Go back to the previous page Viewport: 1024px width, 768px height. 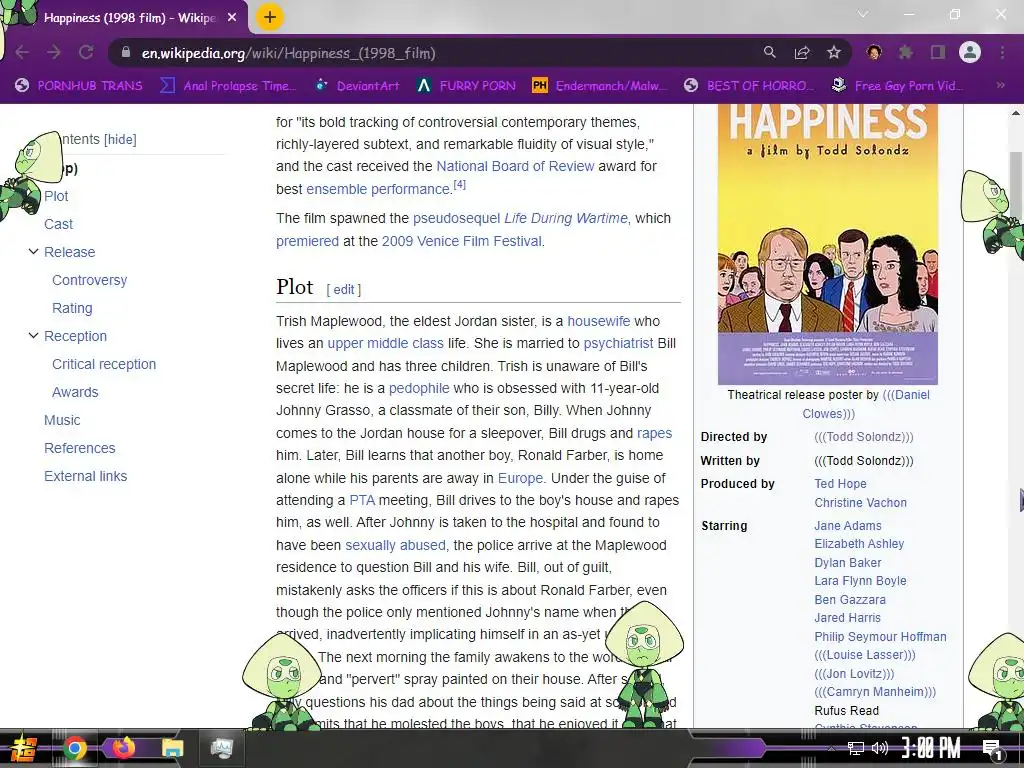tap(22, 53)
